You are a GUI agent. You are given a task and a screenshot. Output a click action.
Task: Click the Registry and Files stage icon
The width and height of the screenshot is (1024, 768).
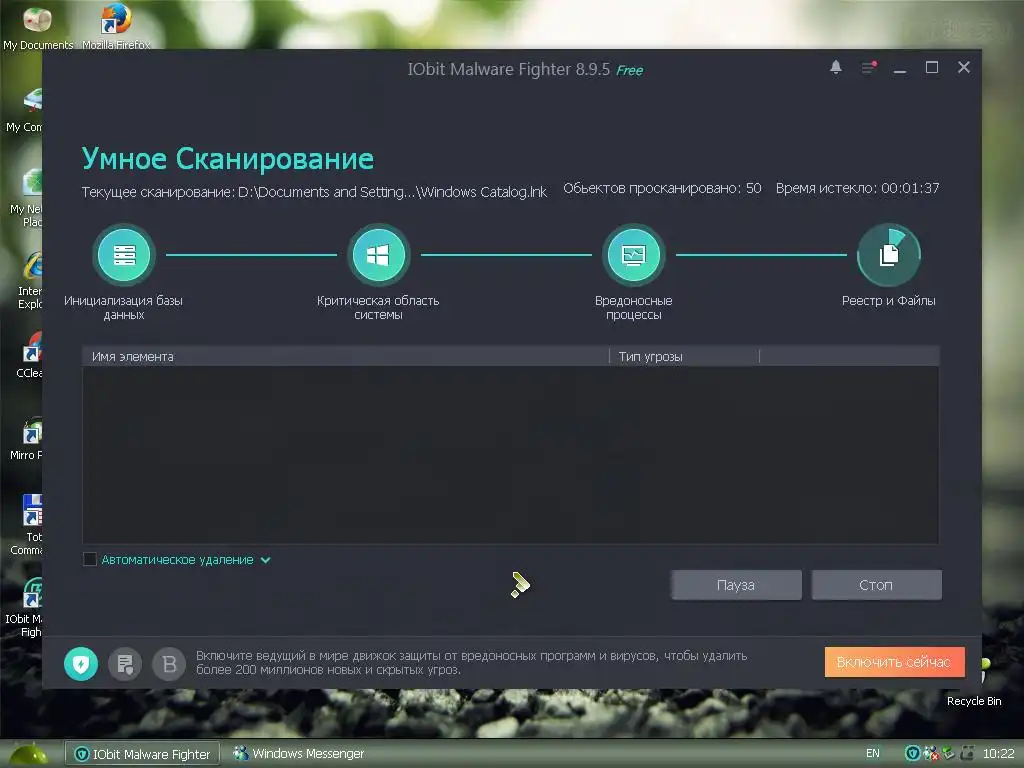click(889, 255)
